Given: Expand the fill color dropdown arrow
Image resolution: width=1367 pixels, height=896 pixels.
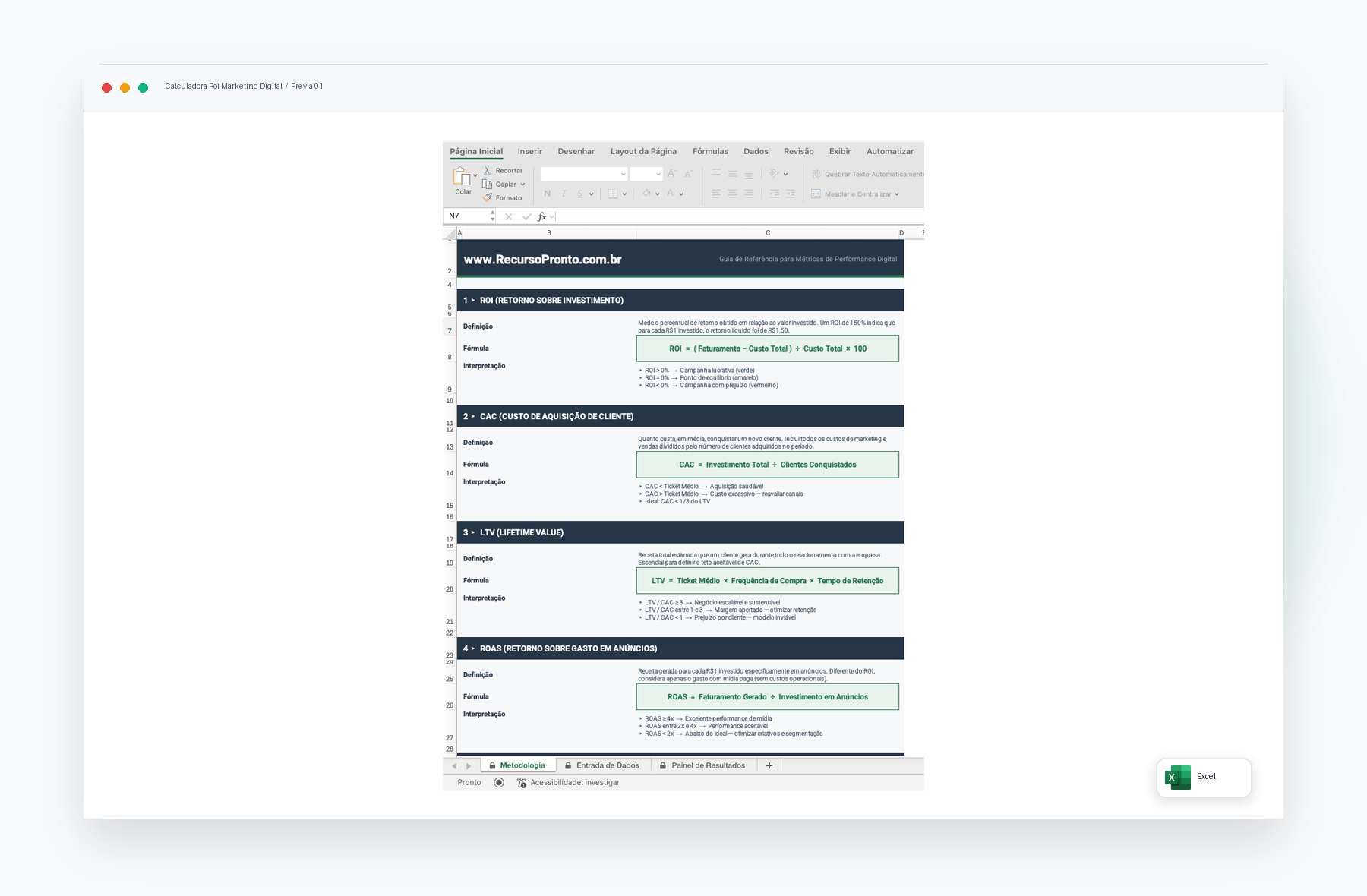Looking at the screenshot, I should pos(658,194).
